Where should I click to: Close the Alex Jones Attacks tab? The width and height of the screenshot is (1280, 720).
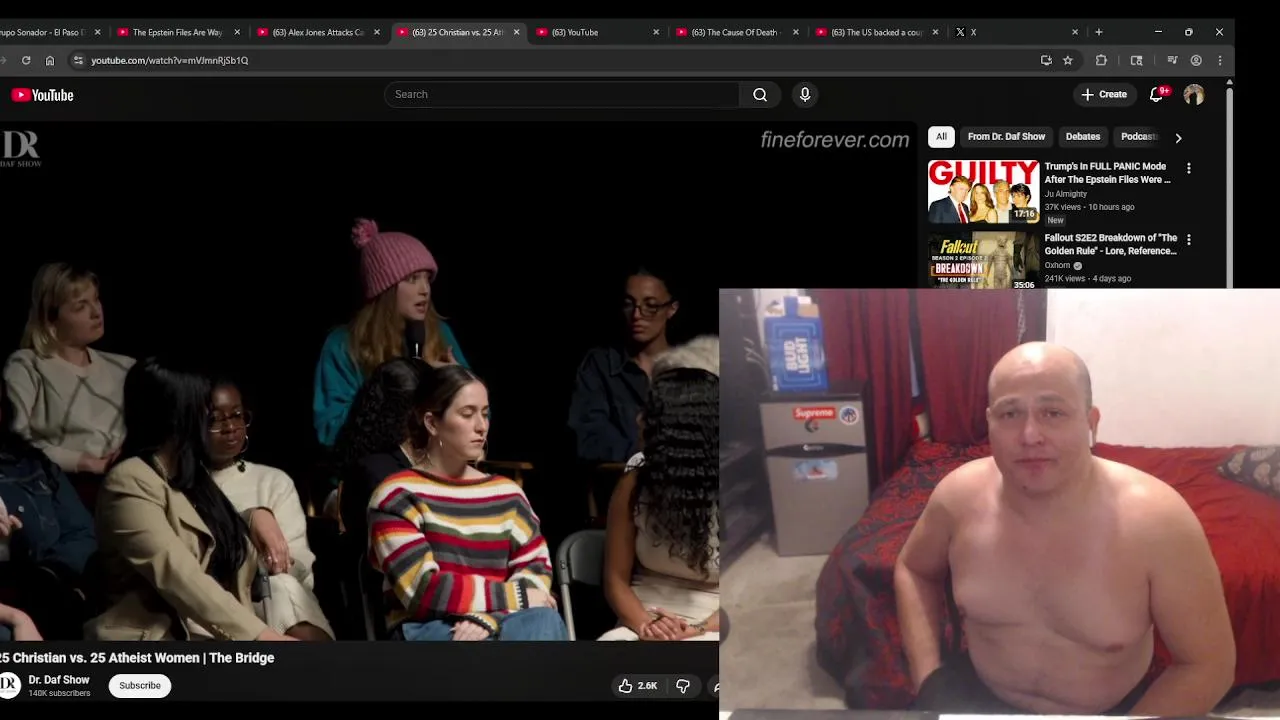point(377,32)
